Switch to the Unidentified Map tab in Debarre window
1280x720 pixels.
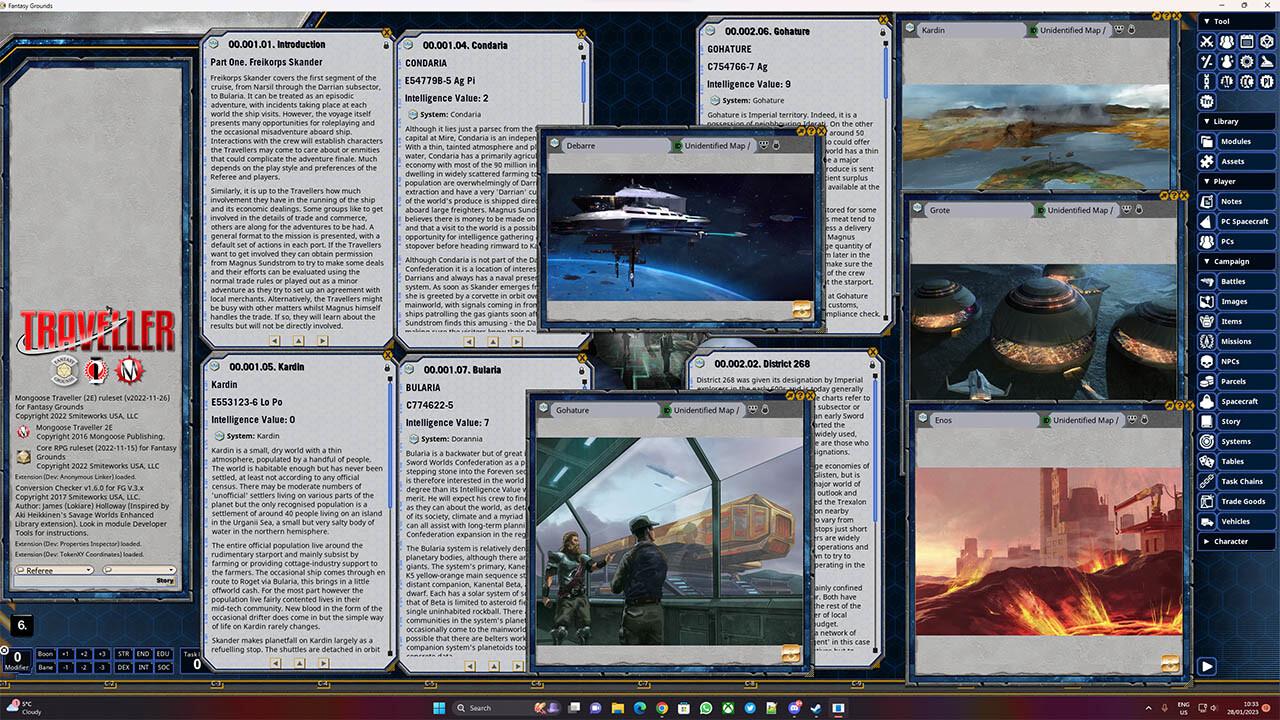click(715, 145)
